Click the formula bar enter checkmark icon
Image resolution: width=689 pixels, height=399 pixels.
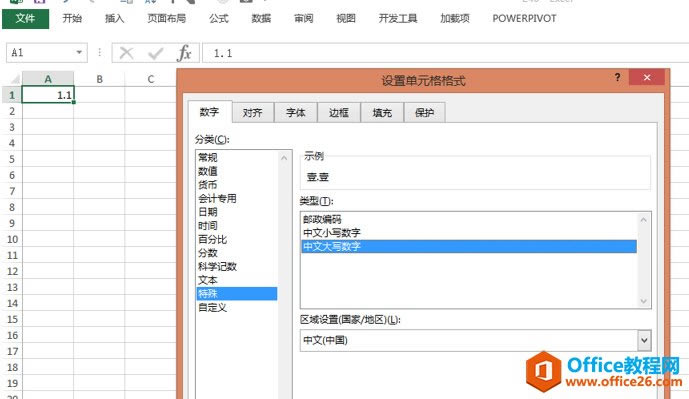[156, 53]
